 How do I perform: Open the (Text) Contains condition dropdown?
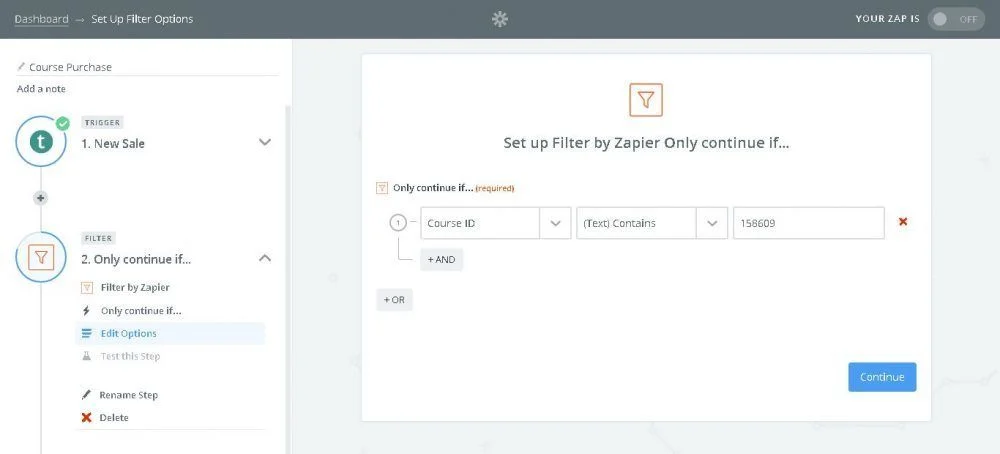(711, 223)
